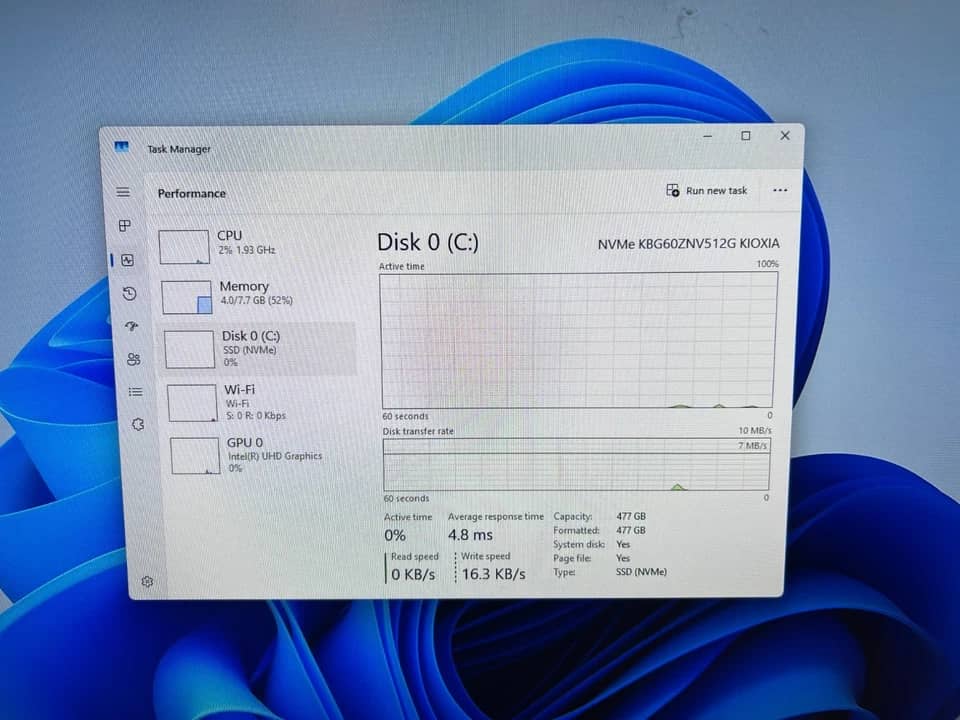Click the Memory mini graph thumbnail
The image size is (960, 720).
click(x=187, y=297)
